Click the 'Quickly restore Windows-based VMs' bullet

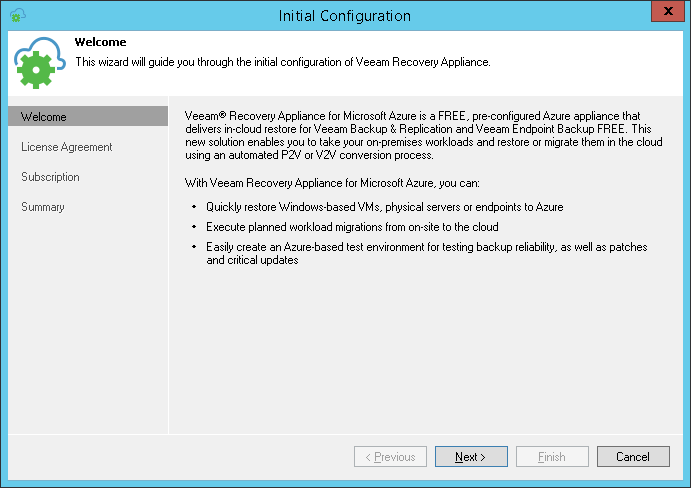385,207
